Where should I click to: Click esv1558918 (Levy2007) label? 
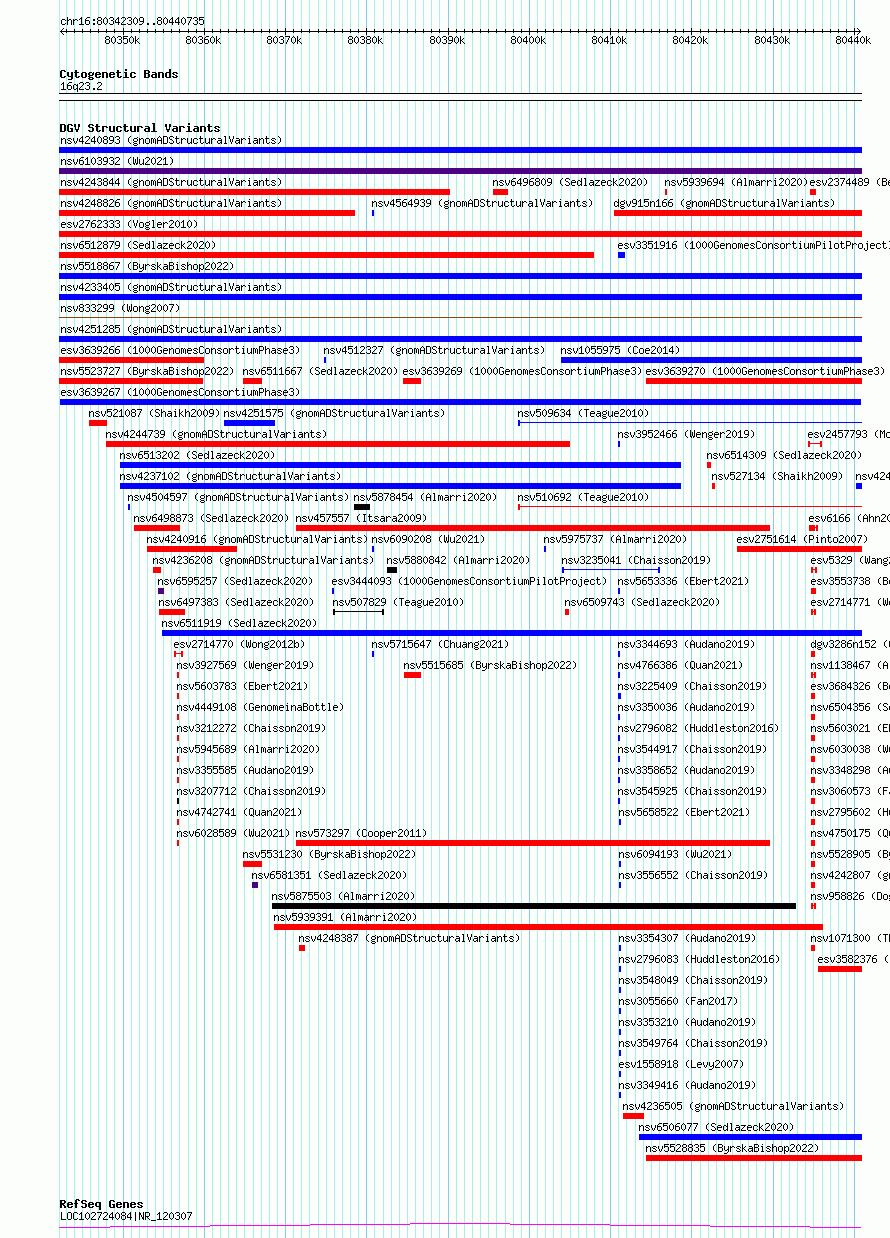[x=680, y=1064]
